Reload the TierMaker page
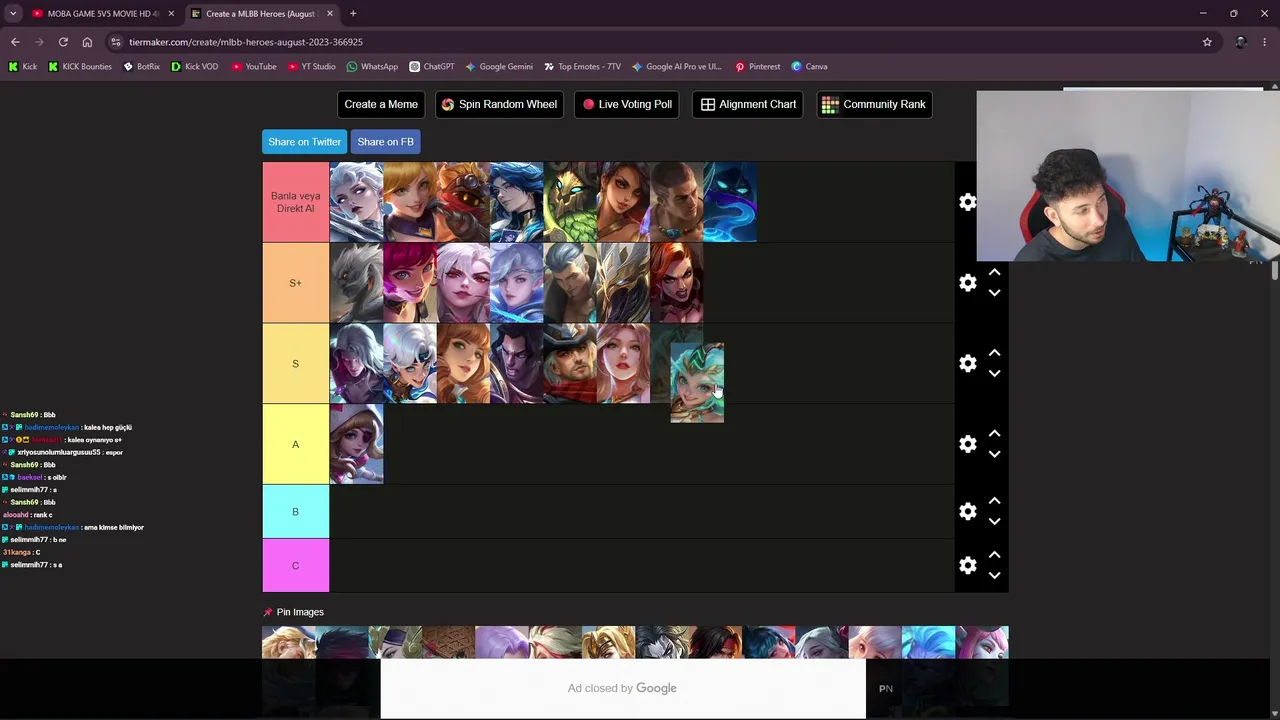This screenshot has height=720, width=1280. 63,42
